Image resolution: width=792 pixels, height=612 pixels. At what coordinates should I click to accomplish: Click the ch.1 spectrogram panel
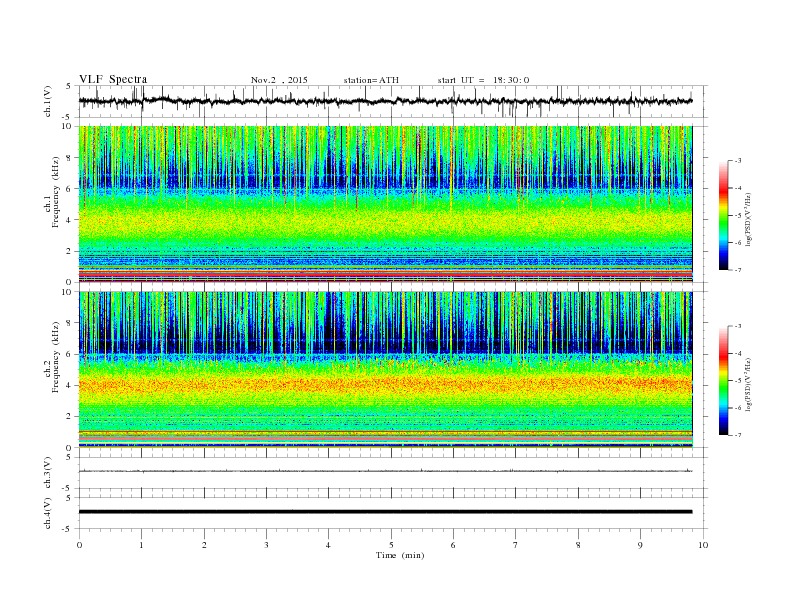pyautogui.click(x=385, y=204)
